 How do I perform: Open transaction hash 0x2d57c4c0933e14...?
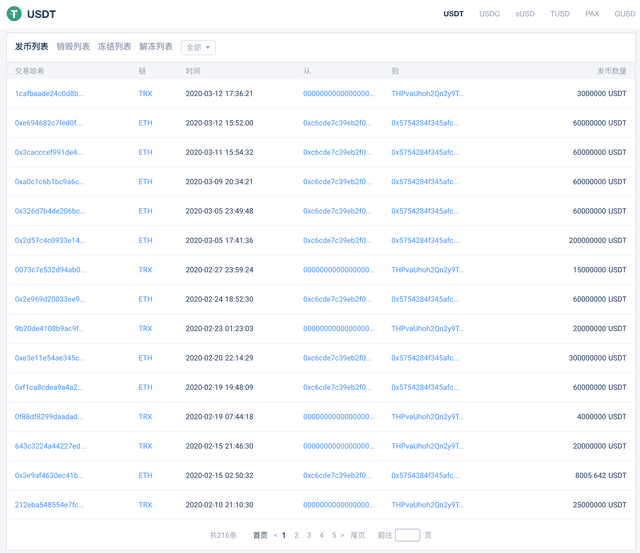click(50, 240)
